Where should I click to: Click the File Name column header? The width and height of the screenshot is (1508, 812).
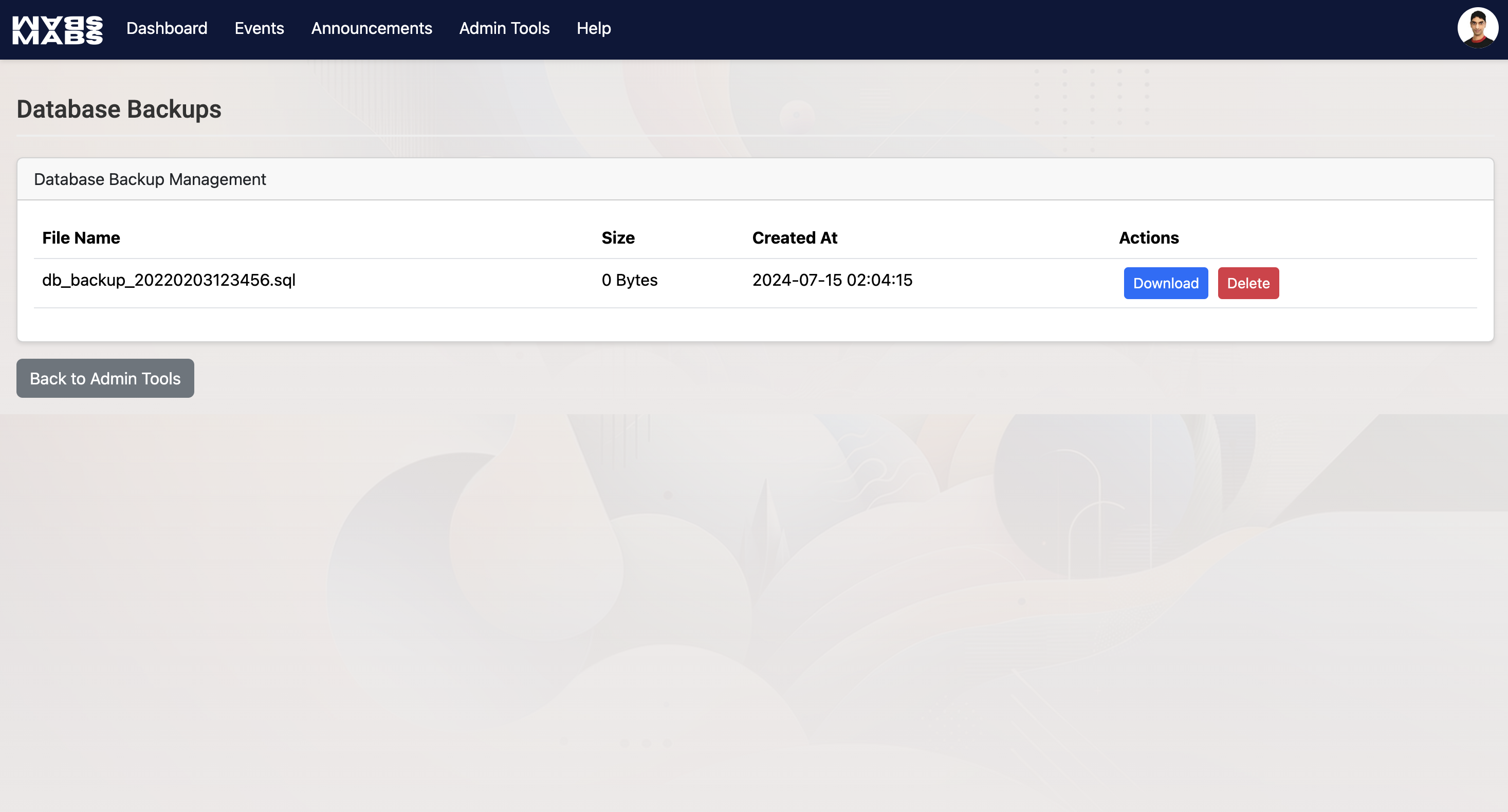(x=81, y=237)
